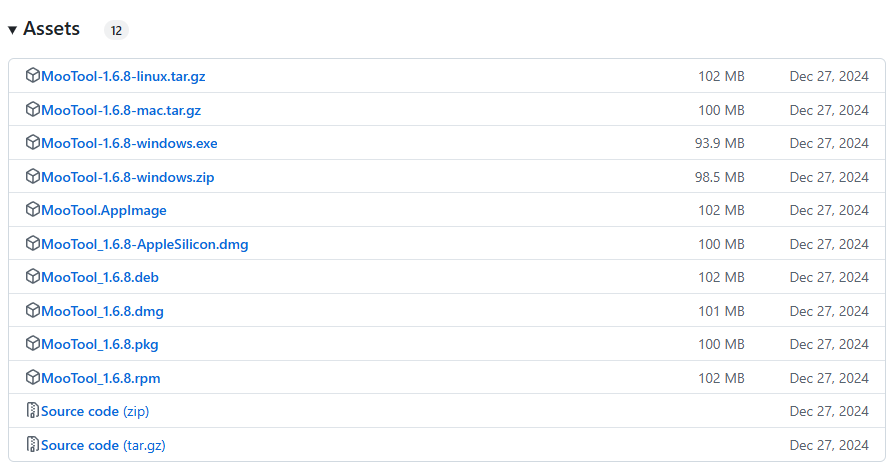Click zip file icon beside Source code (tar.gz)
Screen dimensions: 891x469
pos(33,445)
